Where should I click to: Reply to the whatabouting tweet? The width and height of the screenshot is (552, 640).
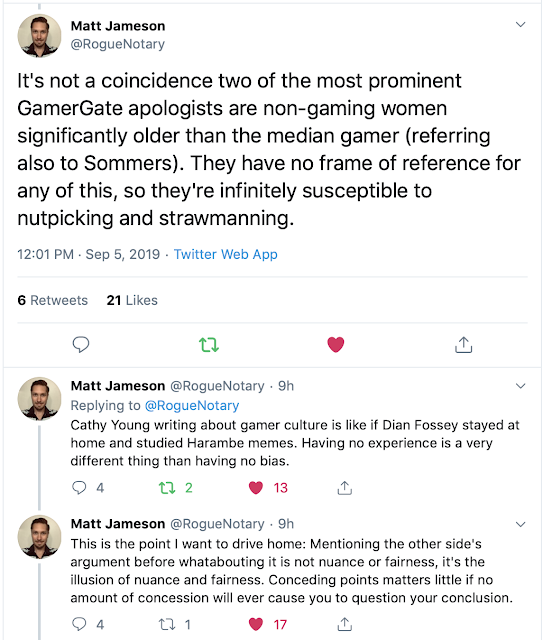point(79,624)
